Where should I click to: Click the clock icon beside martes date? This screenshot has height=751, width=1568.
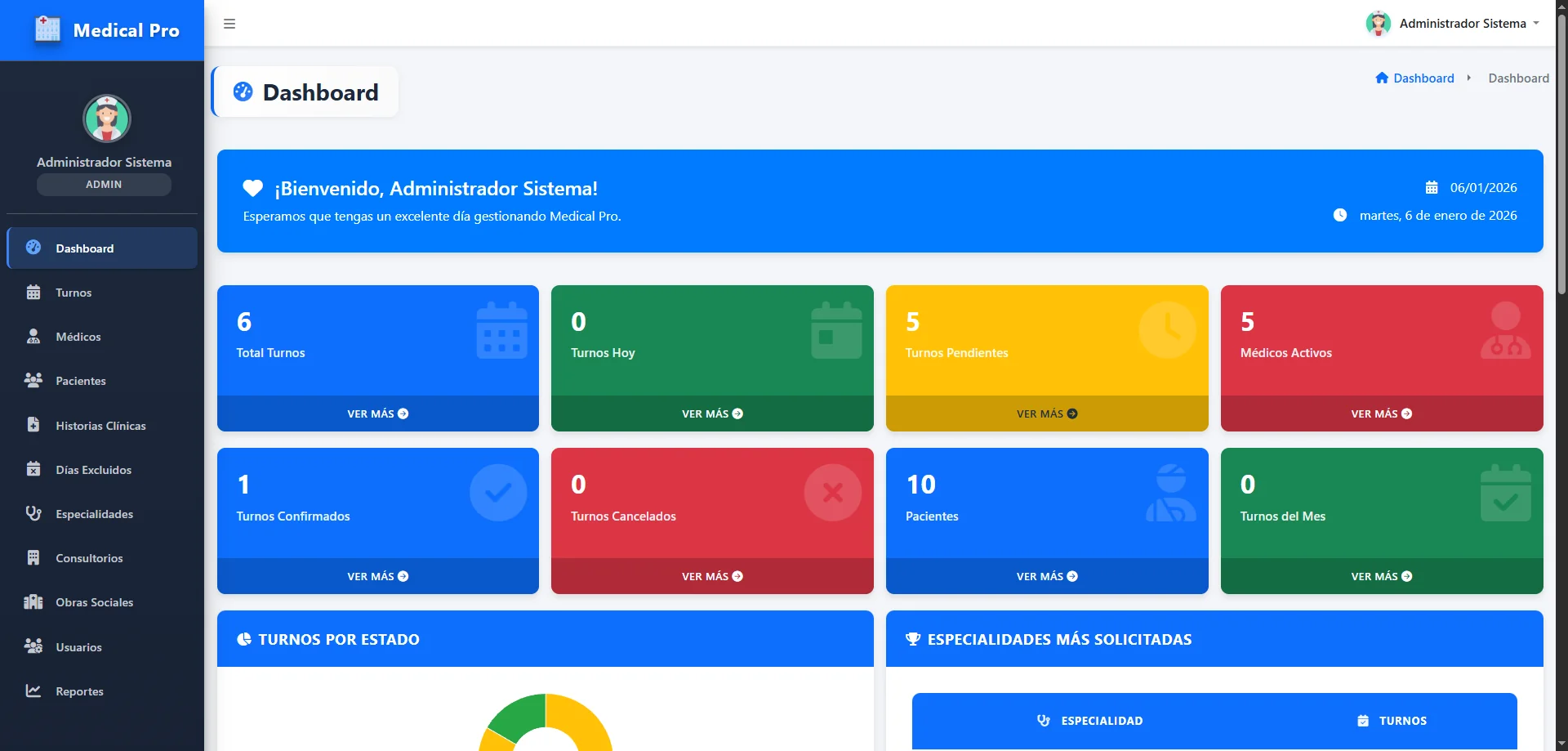(x=1340, y=215)
